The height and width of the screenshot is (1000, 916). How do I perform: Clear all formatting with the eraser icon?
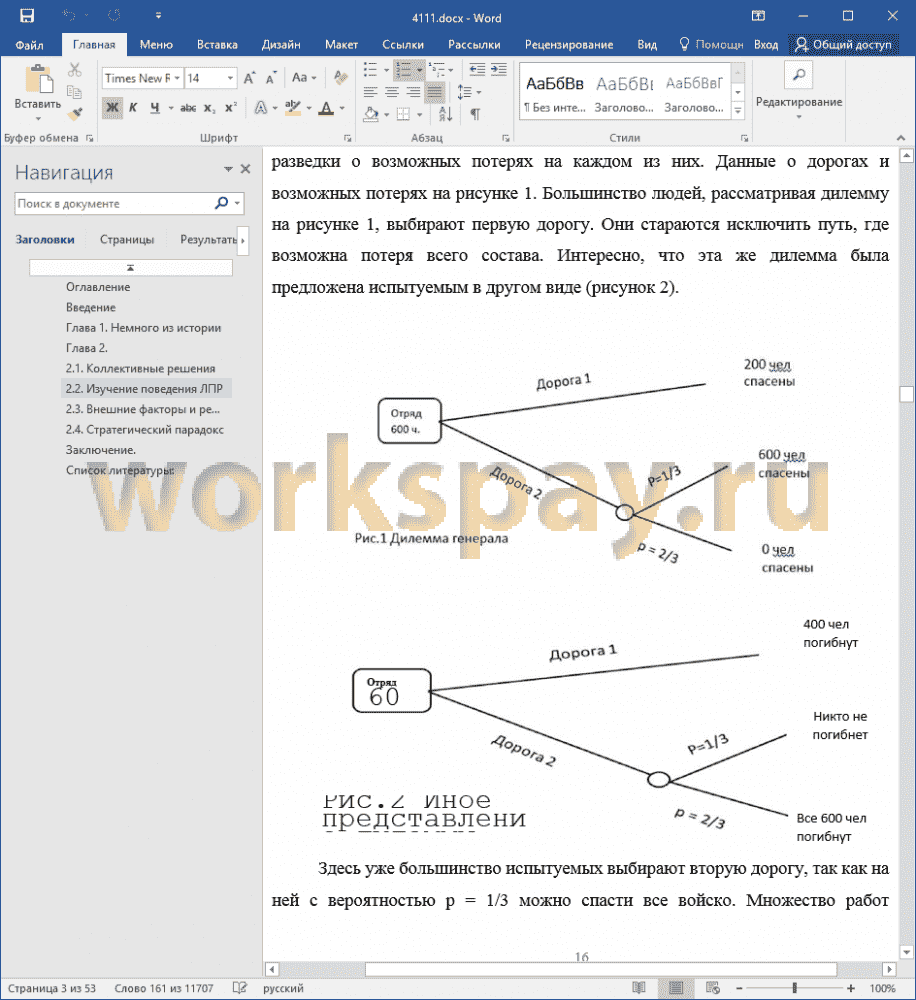coord(341,78)
